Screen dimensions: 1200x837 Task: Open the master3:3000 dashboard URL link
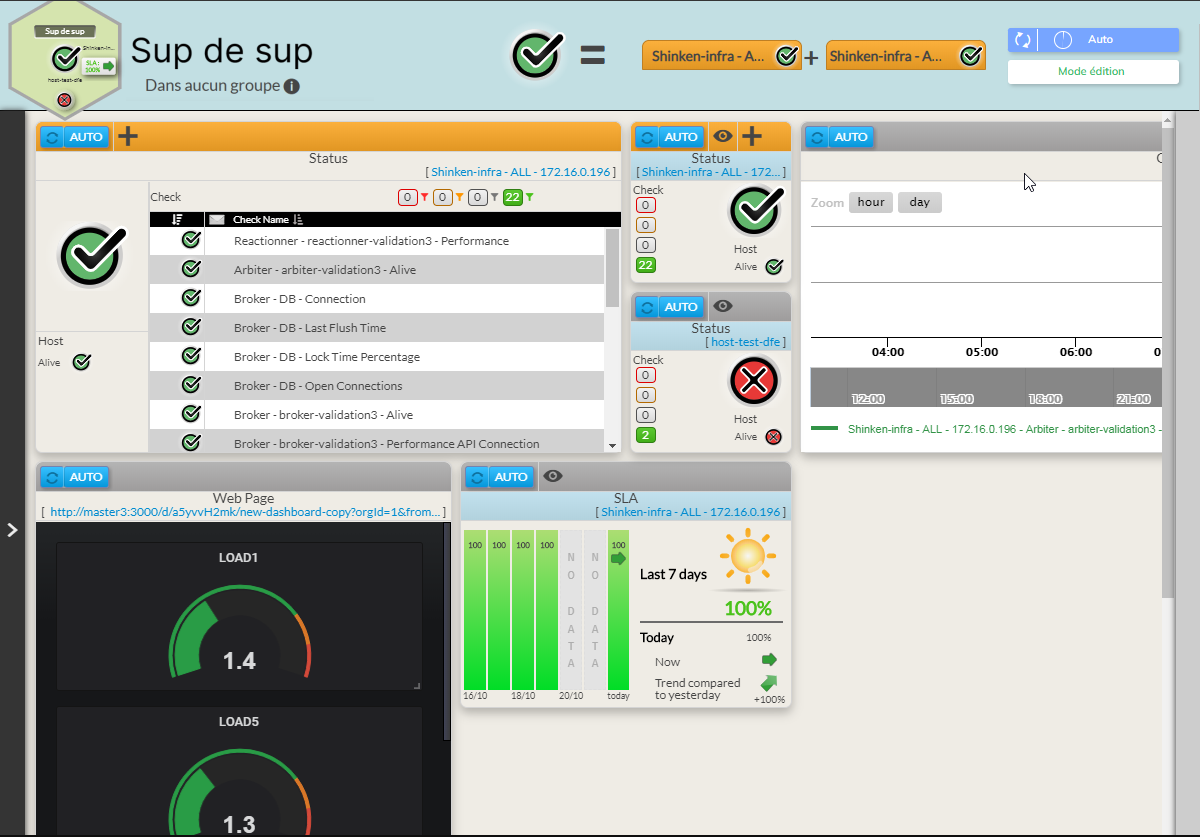point(244,512)
